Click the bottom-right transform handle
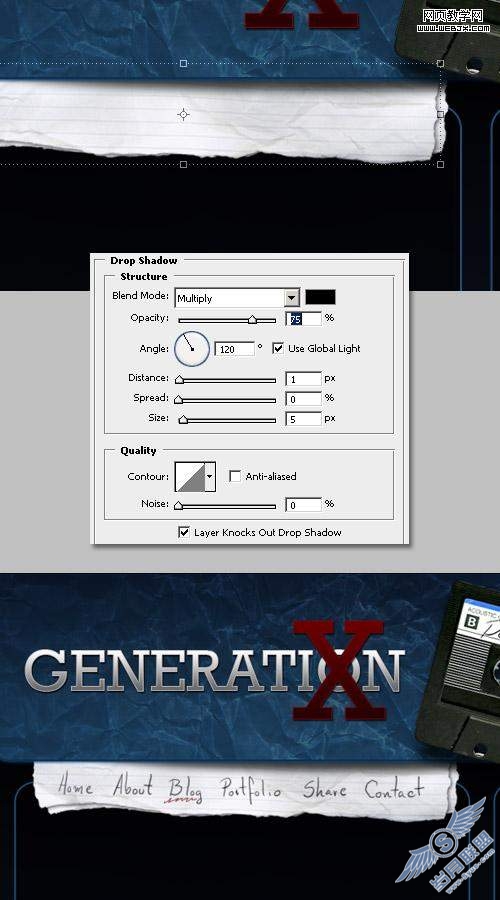The height and width of the screenshot is (900, 500). (x=440, y=164)
